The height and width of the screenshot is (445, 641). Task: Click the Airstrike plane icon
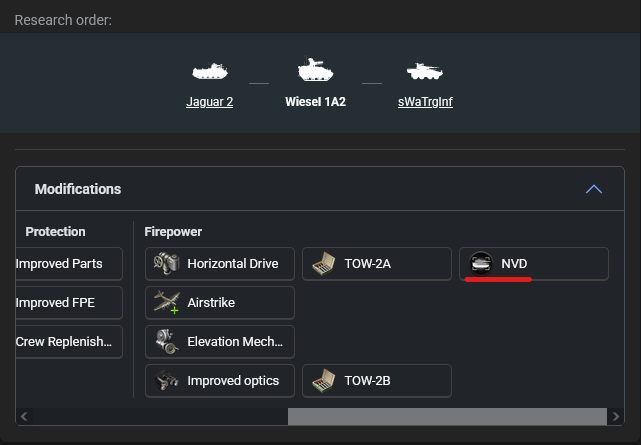(x=166, y=302)
